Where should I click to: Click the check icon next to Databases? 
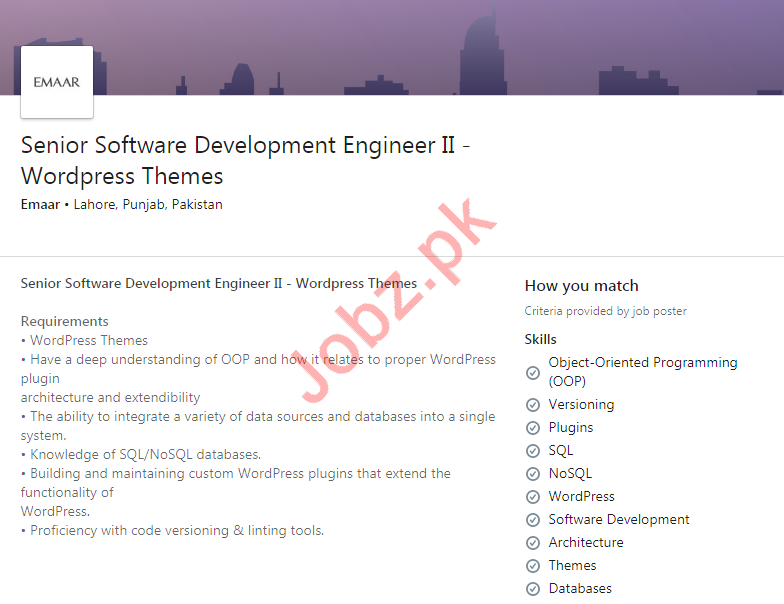[533, 589]
